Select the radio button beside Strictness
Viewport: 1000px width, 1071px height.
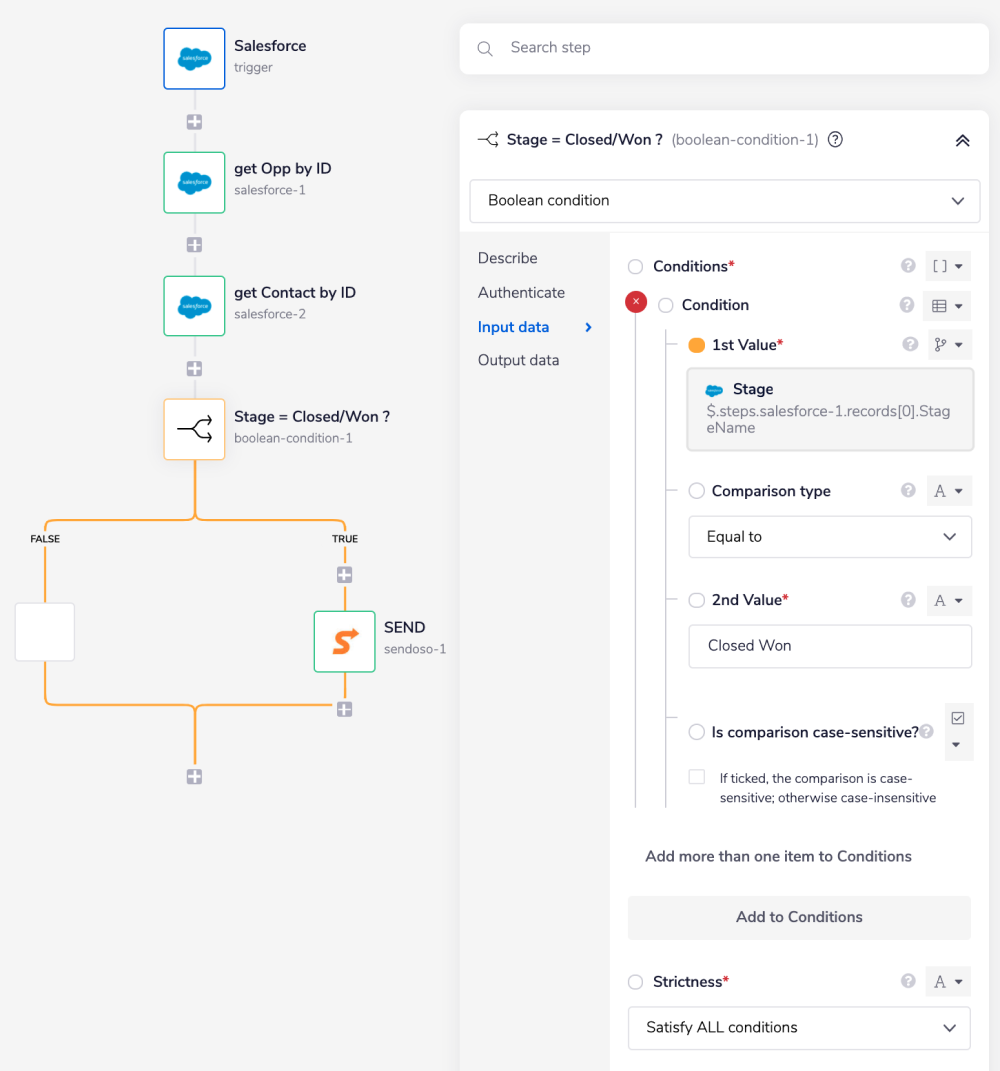click(635, 982)
